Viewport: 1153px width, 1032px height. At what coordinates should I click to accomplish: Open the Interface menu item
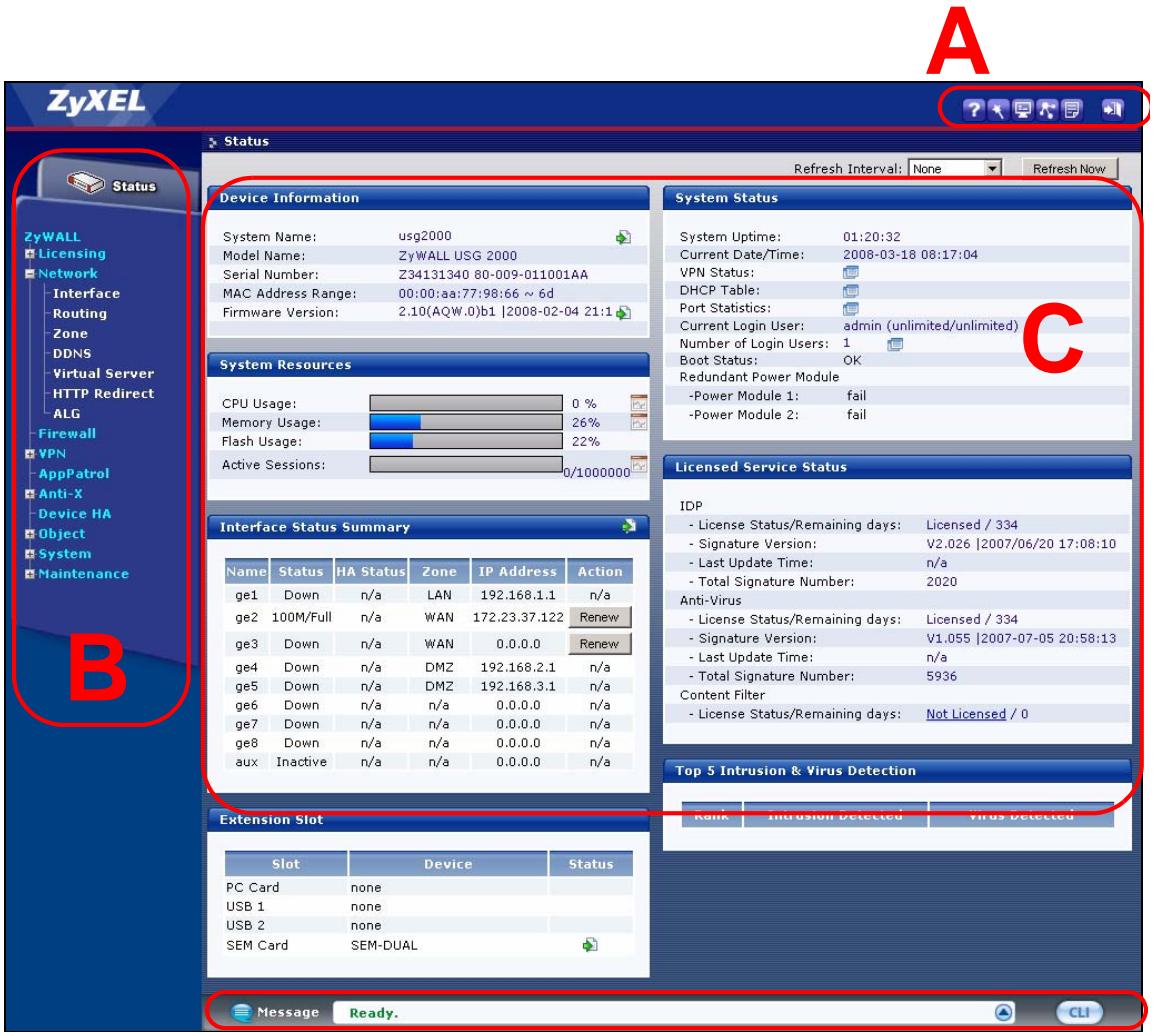coord(86,293)
